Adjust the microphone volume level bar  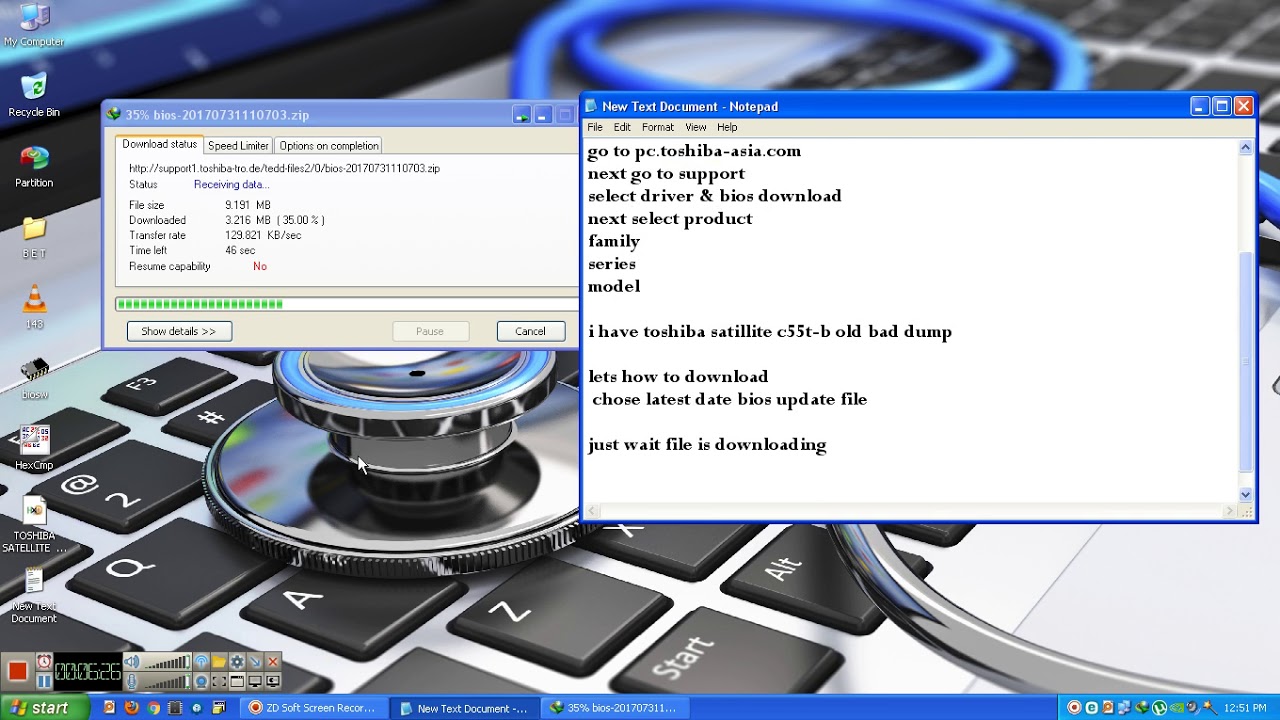167,681
